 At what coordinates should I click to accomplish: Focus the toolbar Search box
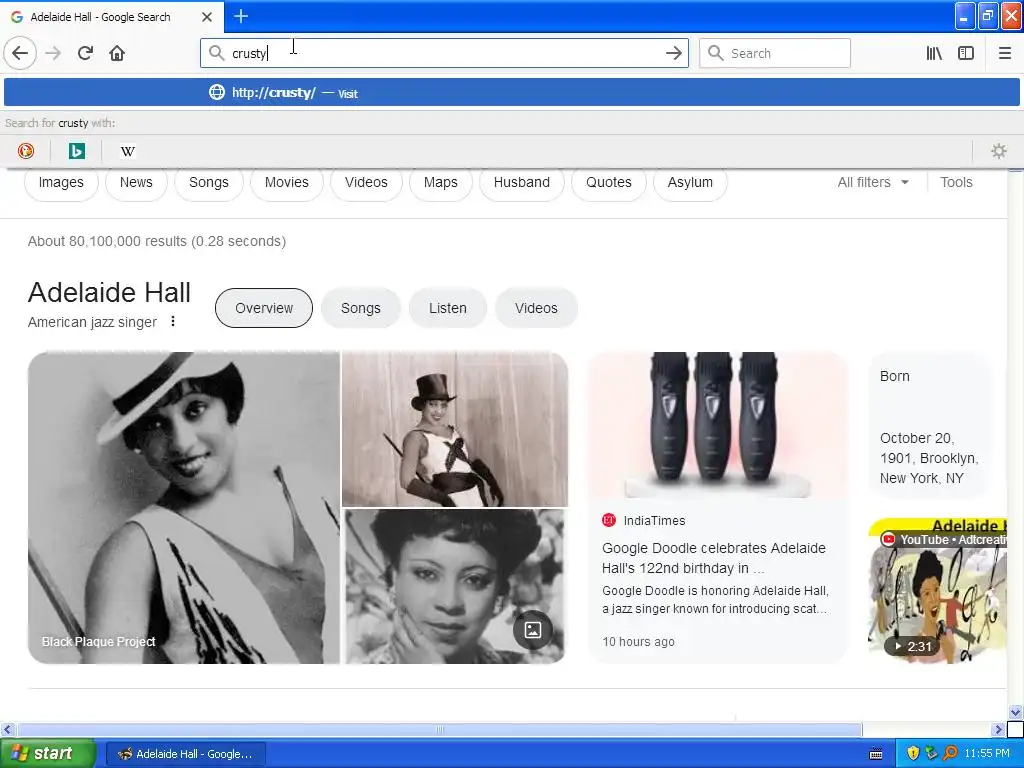click(x=775, y=53)
